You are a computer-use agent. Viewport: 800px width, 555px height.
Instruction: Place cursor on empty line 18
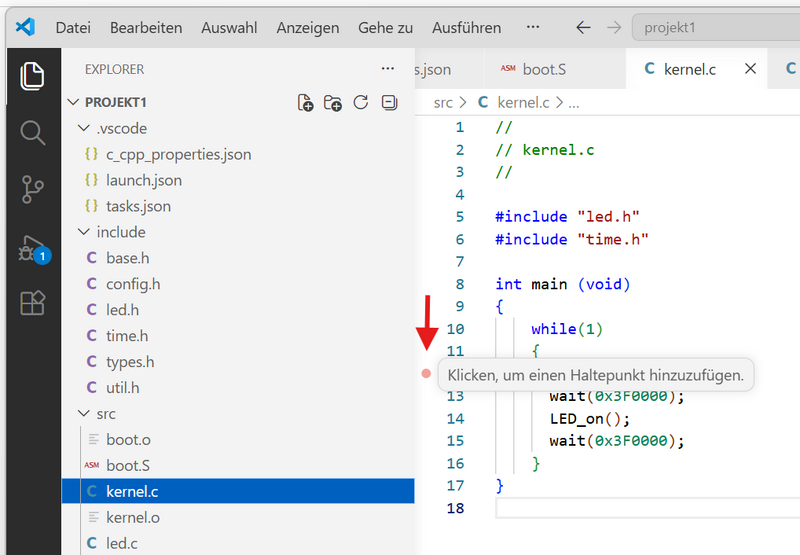[x=647, y=508]
